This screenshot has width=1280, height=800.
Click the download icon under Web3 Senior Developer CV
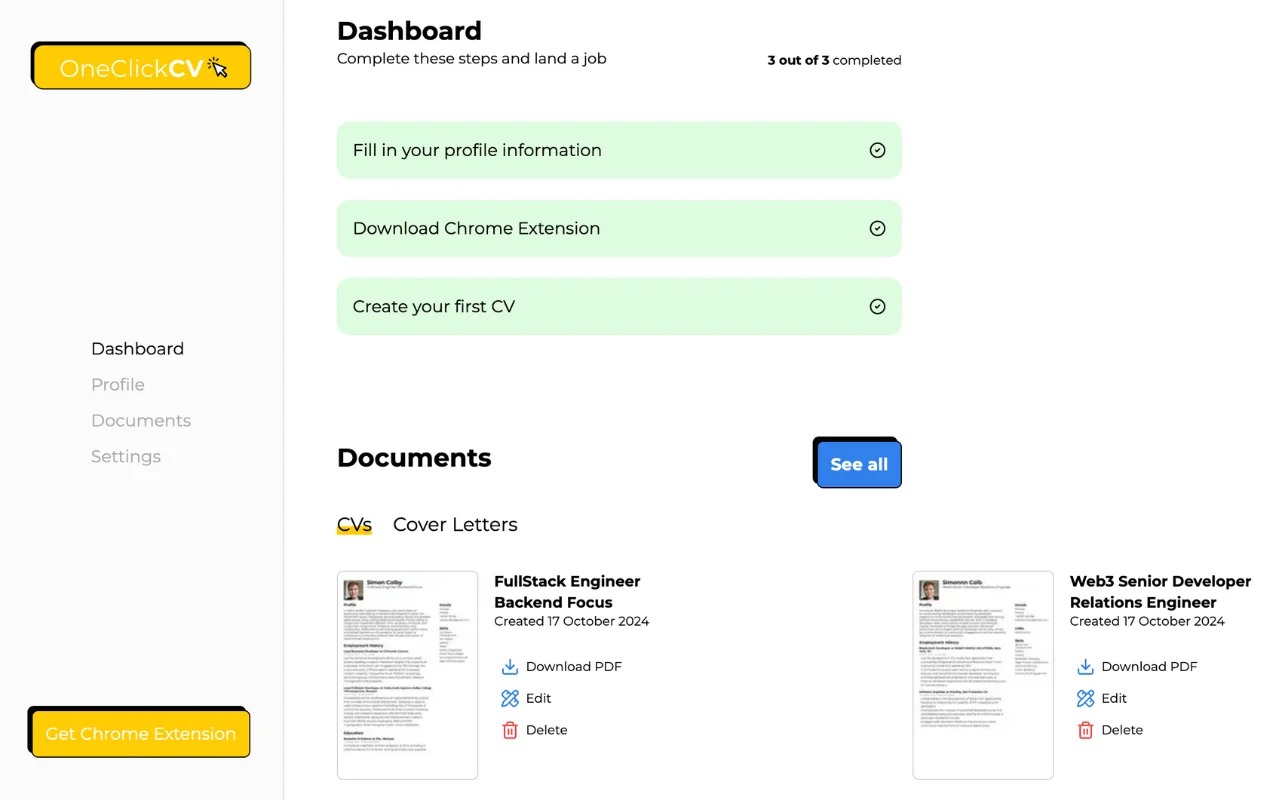[x=1085, y=666]
